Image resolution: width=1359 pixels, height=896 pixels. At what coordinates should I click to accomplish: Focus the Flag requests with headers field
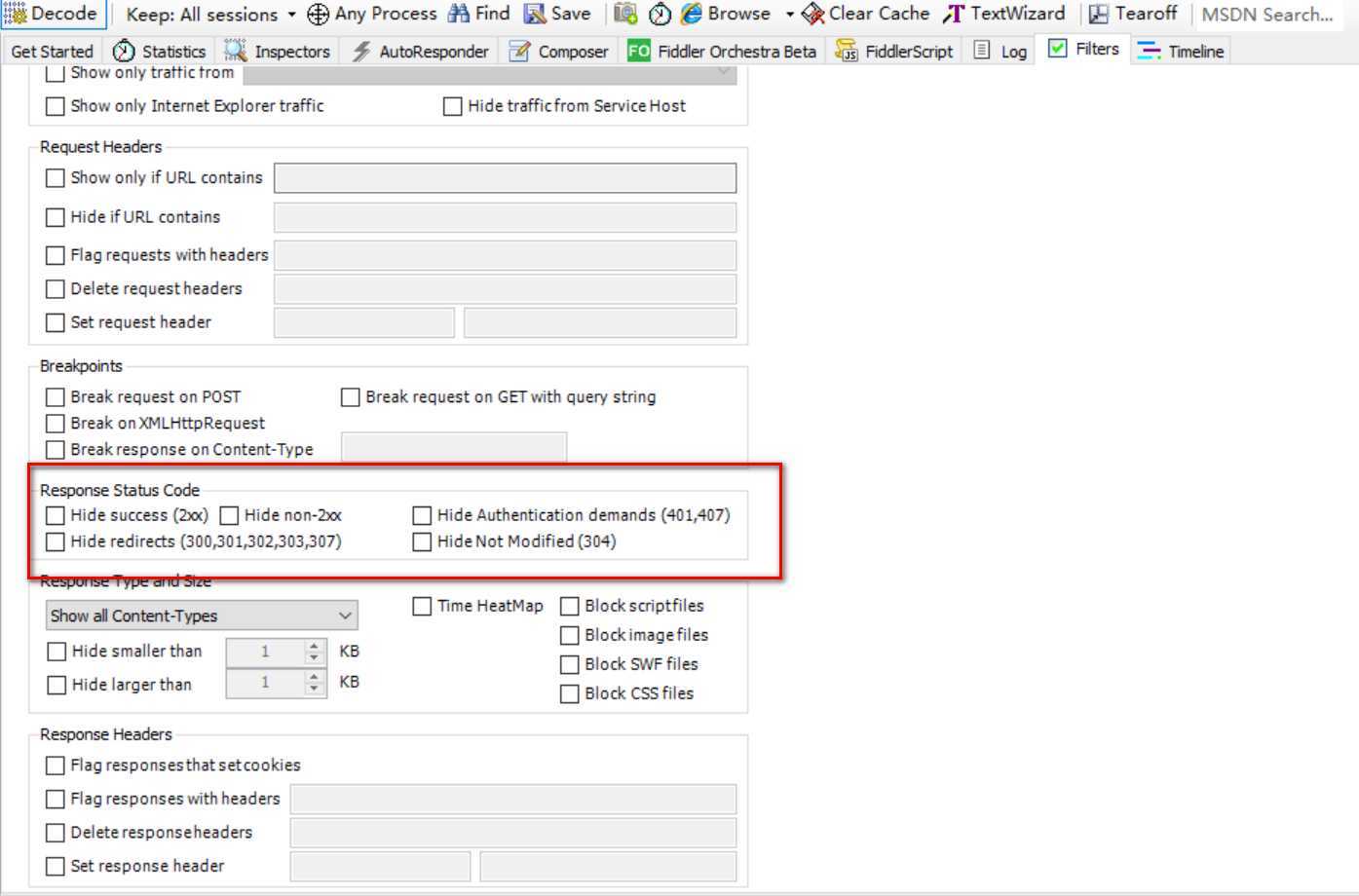coord(505,255)
